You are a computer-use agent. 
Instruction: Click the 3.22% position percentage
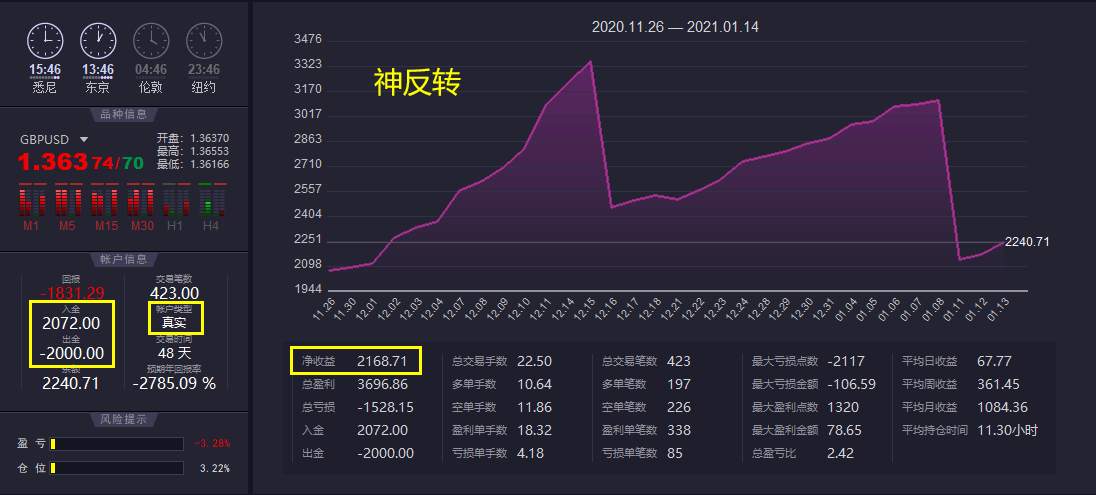215,468
